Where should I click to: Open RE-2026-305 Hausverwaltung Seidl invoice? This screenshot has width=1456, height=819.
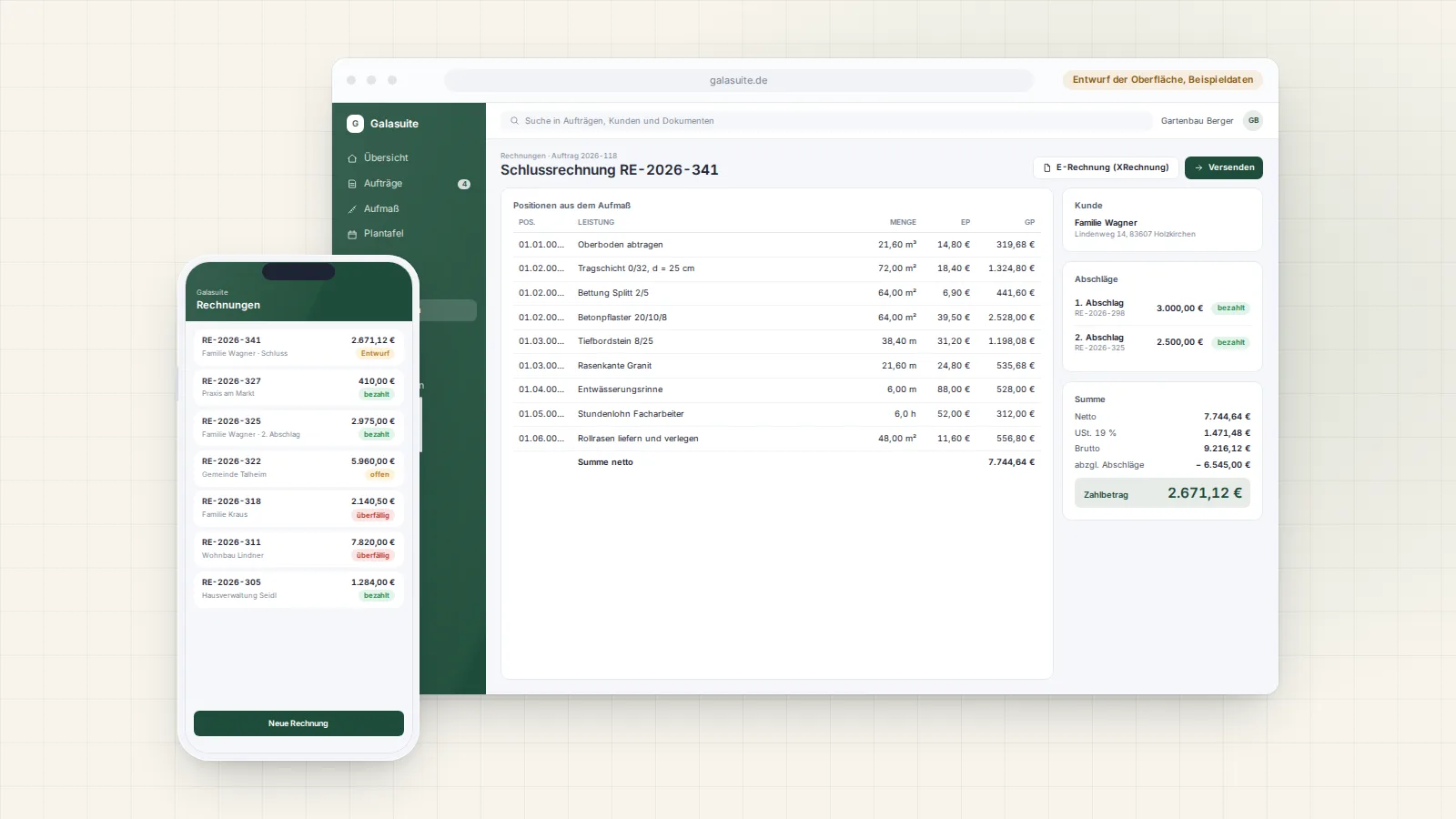(298, 588)
